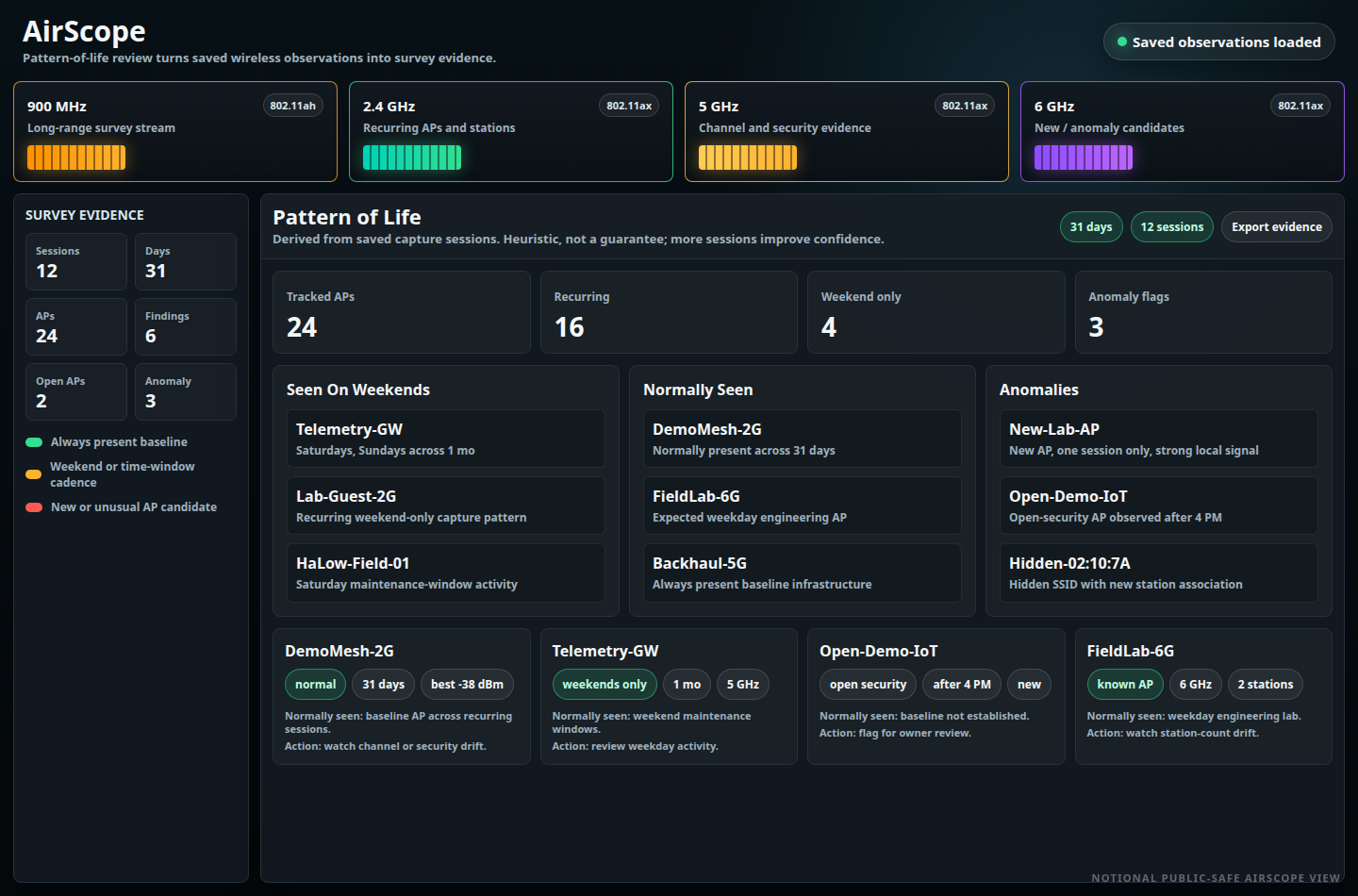This screenshot has width=1358, height=896.
Task: Open the 2.4 GHz band card
Action: click(510, 131)
